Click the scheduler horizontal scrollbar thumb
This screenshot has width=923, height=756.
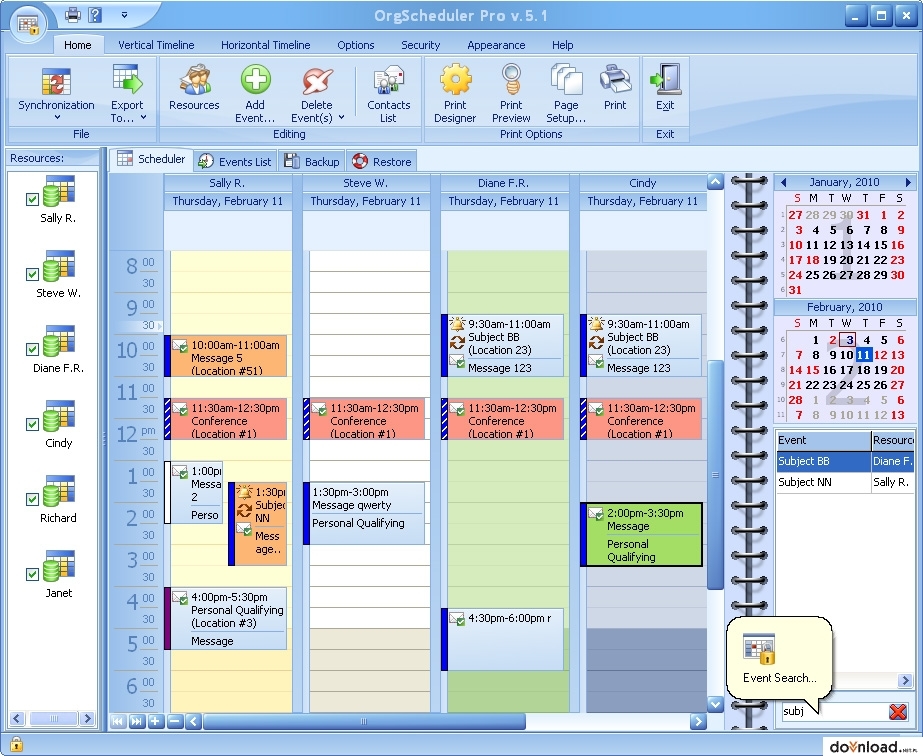click(364, 721)
